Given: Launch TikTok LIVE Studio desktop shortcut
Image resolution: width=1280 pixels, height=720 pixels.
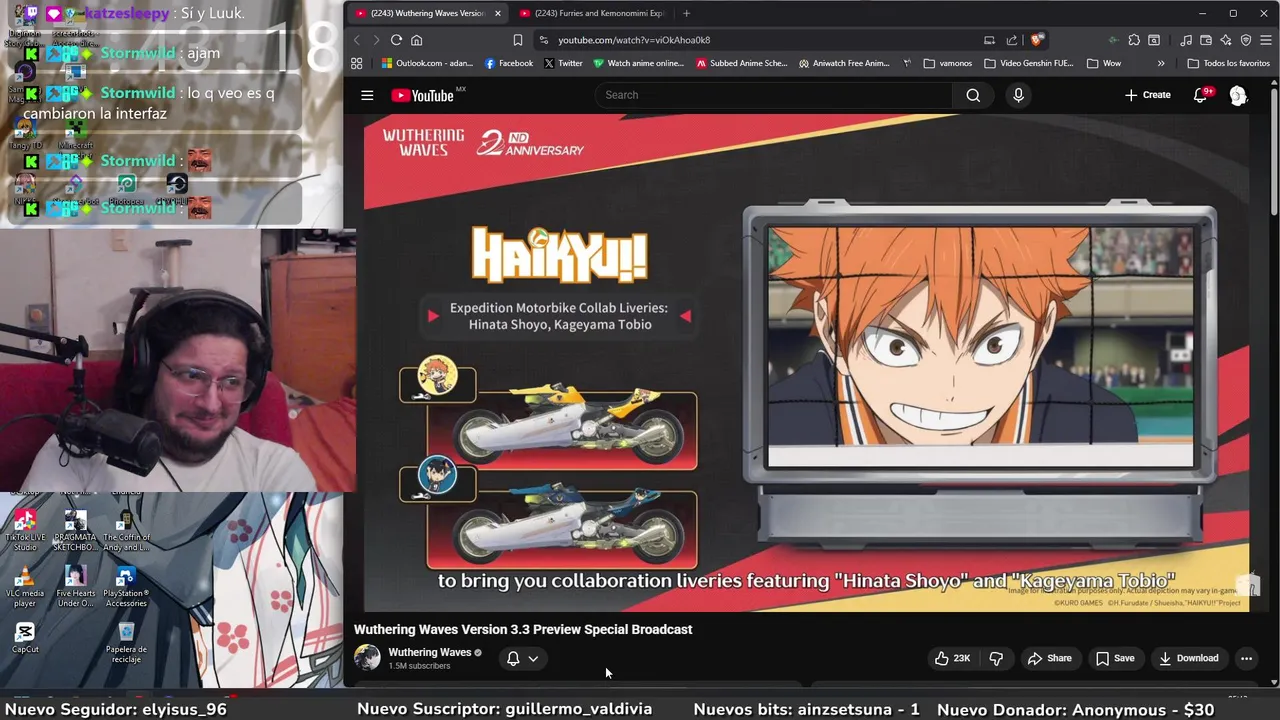Looking at the screenshot, I should (x=25, y=531).
